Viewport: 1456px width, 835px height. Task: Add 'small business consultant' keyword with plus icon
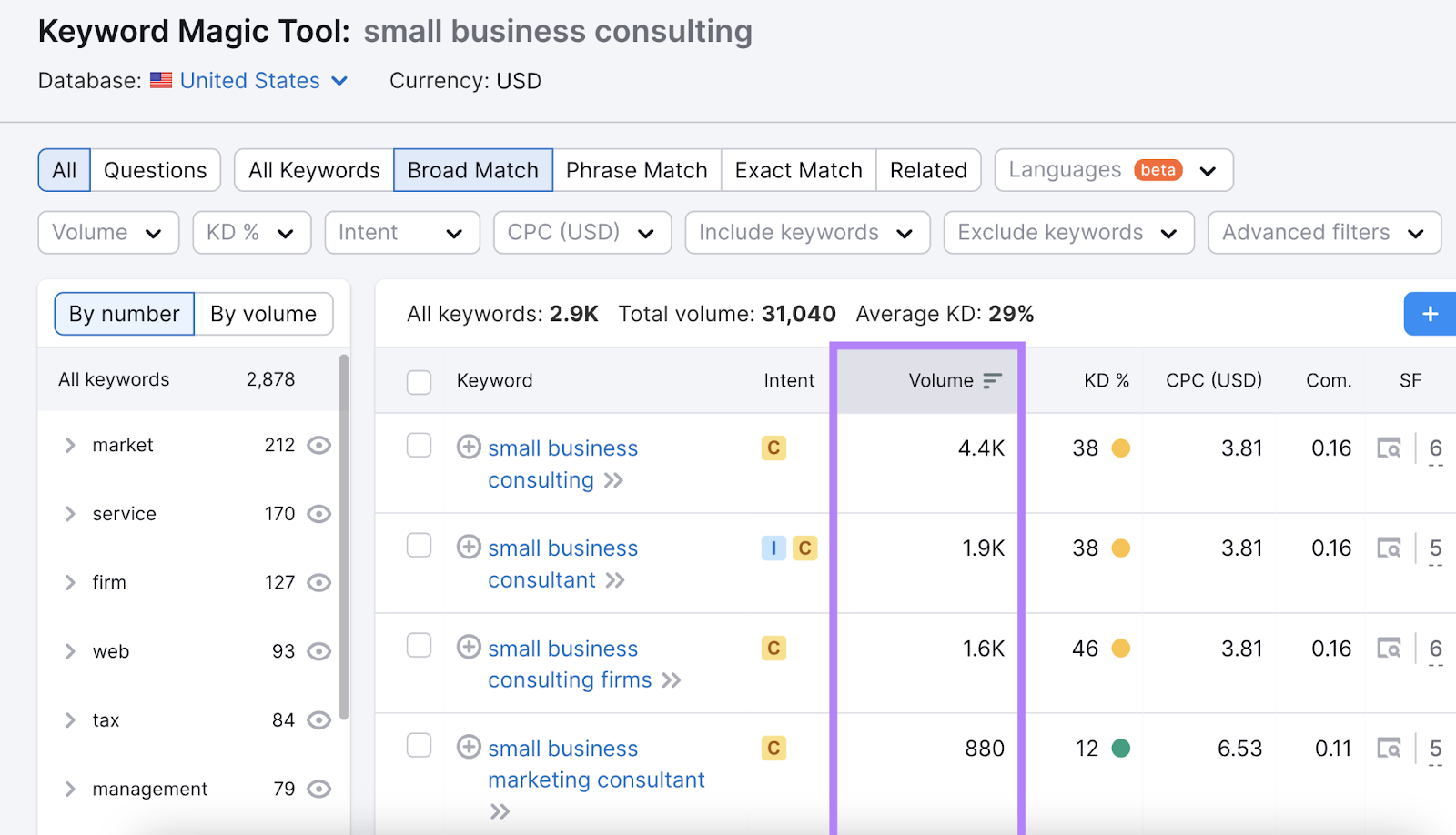pyautogui.click(x=469, y=547)
